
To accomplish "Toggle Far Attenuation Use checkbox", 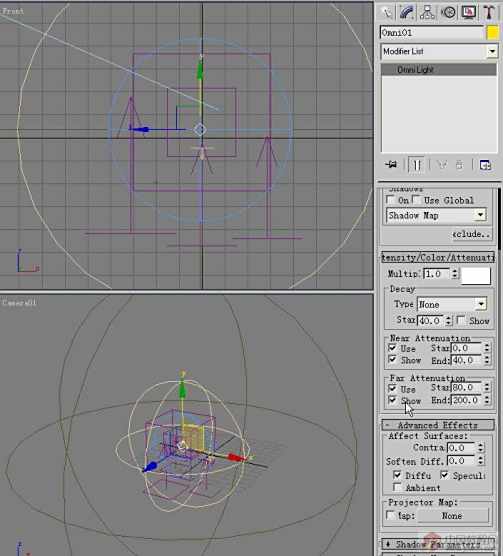I will [x=392, y=388].
